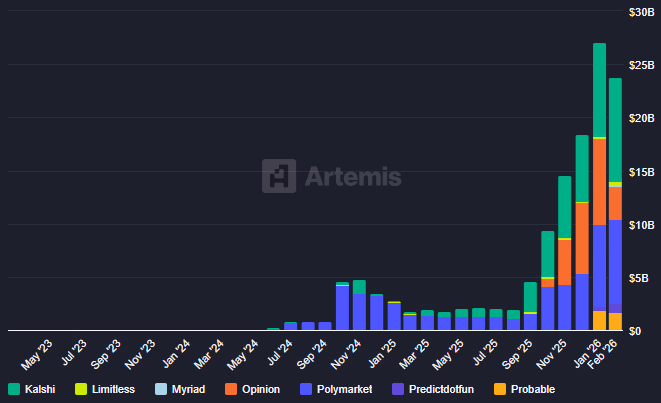The width and height of the screenshot is (661, 403).
Task: Click the Polymarket blue legend swatch
Action: pyautogui.click(x=306, y=389)
